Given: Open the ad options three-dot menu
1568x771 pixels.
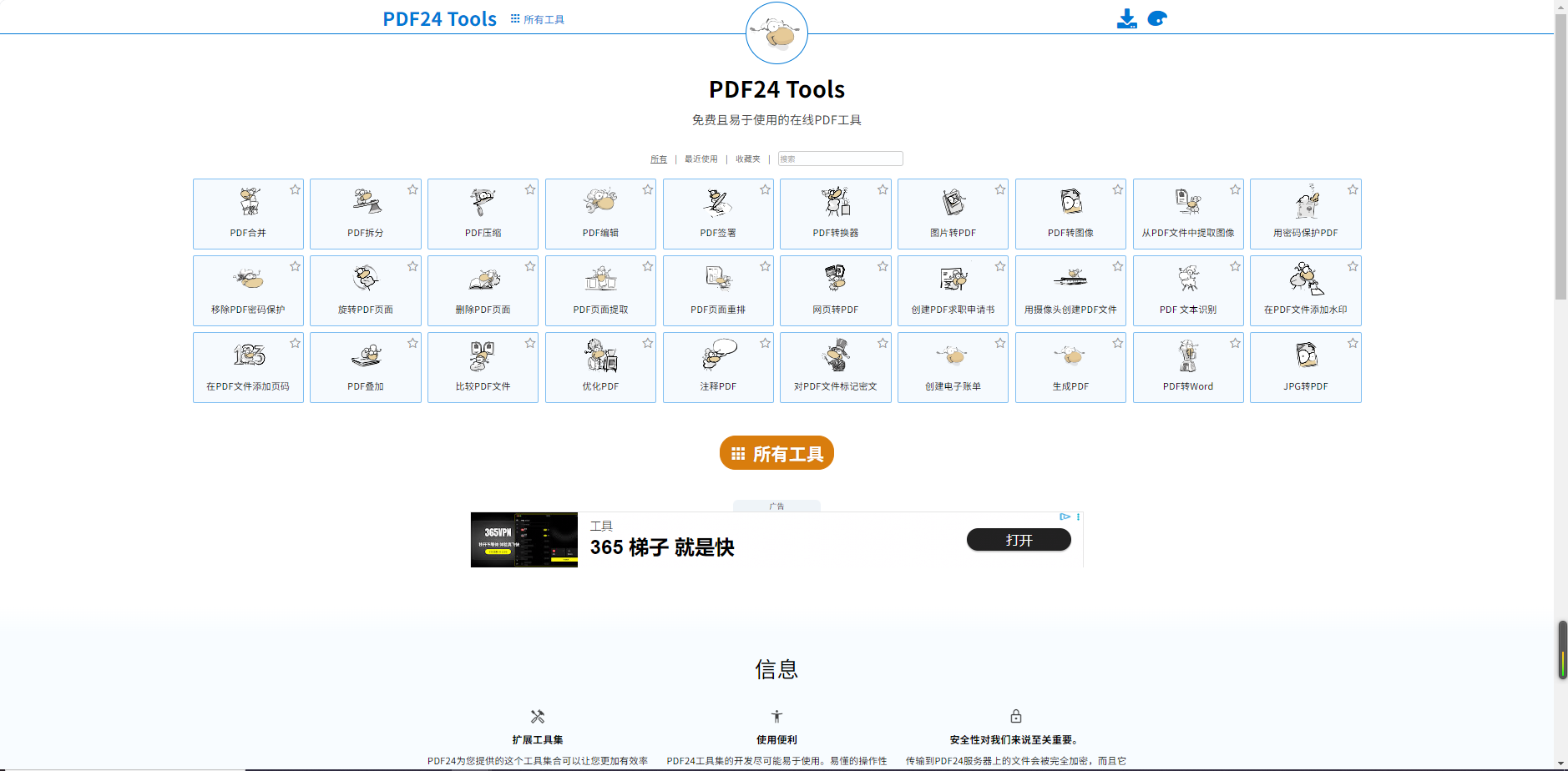Looking at the screenshot, I should coord(1079,517).
